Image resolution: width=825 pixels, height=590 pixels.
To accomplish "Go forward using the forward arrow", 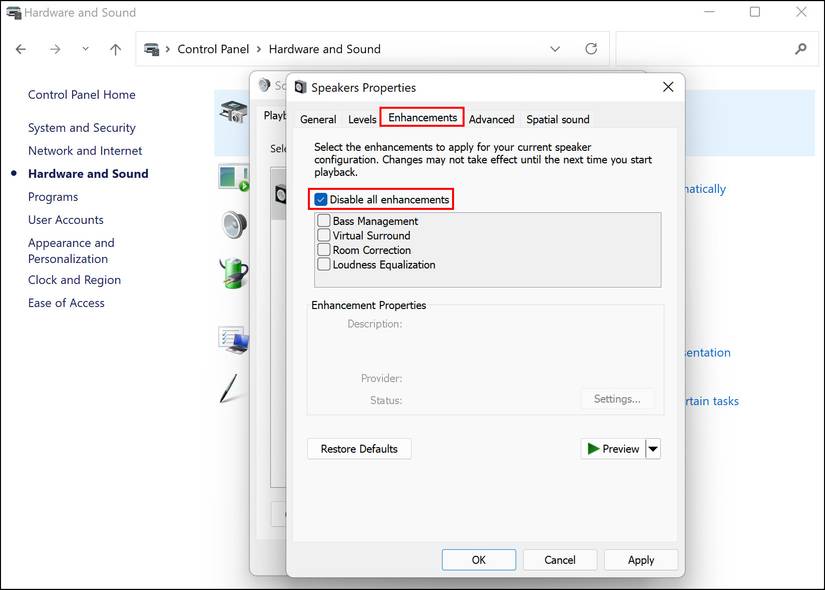I will point(55,49).
